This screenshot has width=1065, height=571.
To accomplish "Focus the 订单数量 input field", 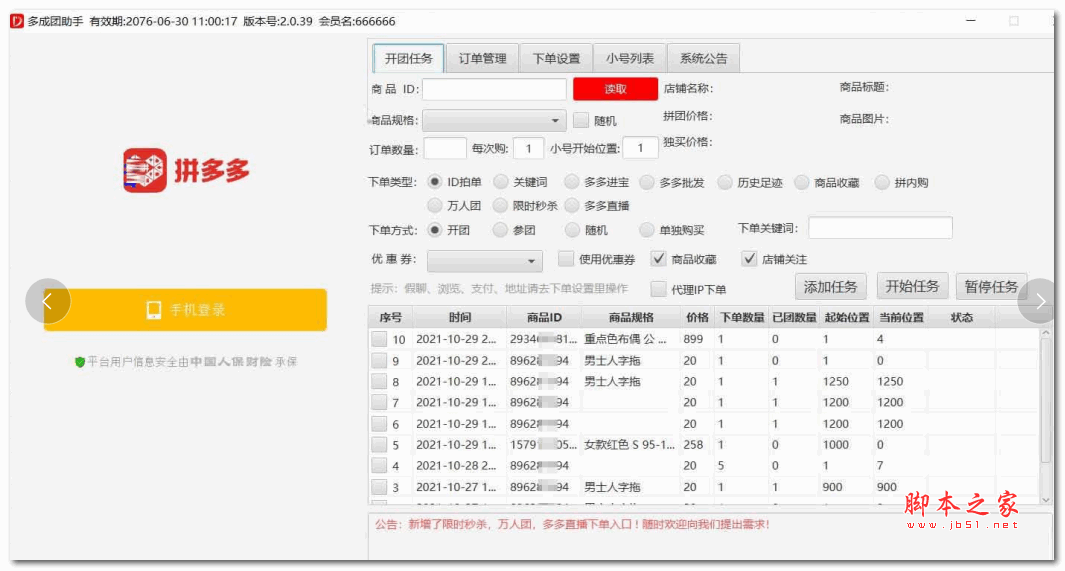I will click(445, 148).
